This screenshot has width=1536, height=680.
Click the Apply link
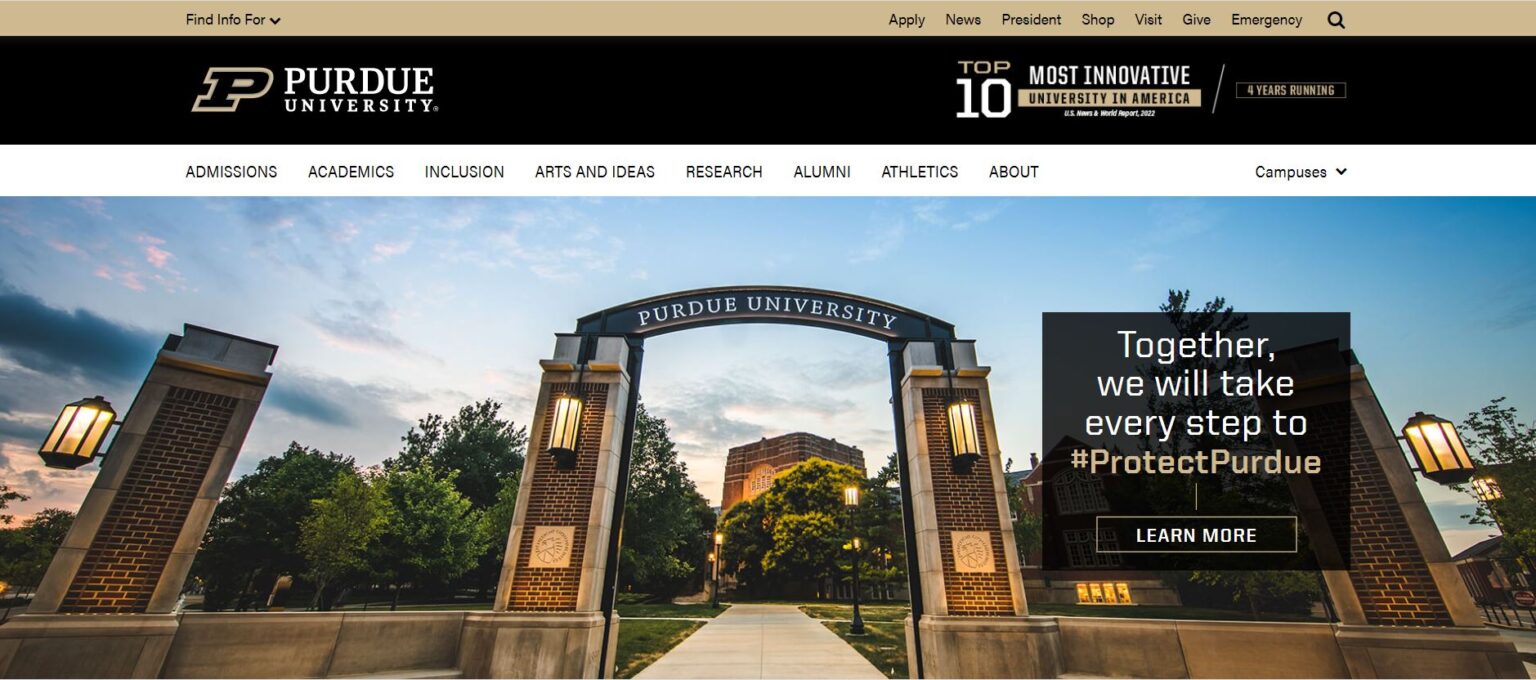click(907, 20)
